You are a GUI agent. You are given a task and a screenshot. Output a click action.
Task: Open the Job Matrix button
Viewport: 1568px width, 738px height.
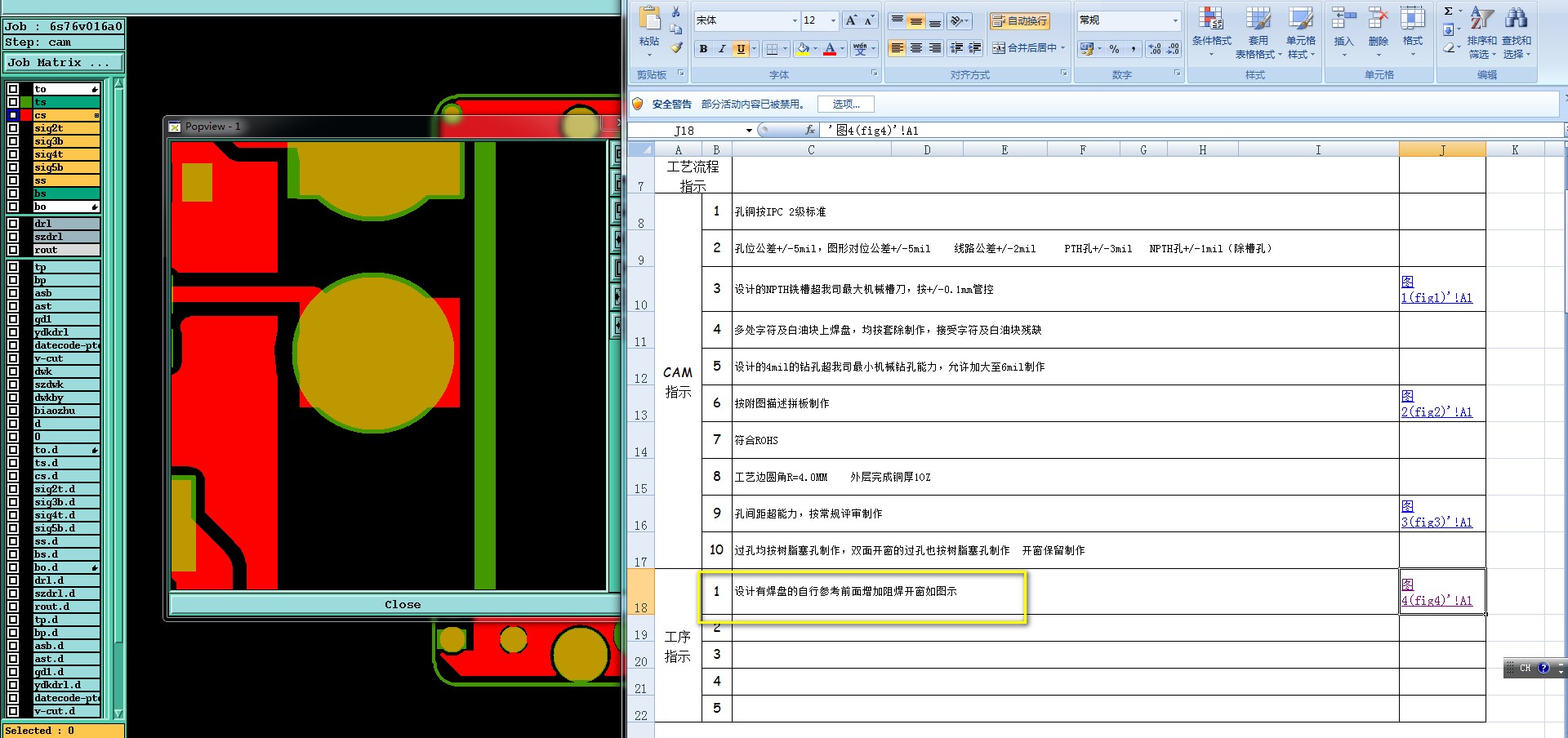pyautogui.click(x=64, y=62)
